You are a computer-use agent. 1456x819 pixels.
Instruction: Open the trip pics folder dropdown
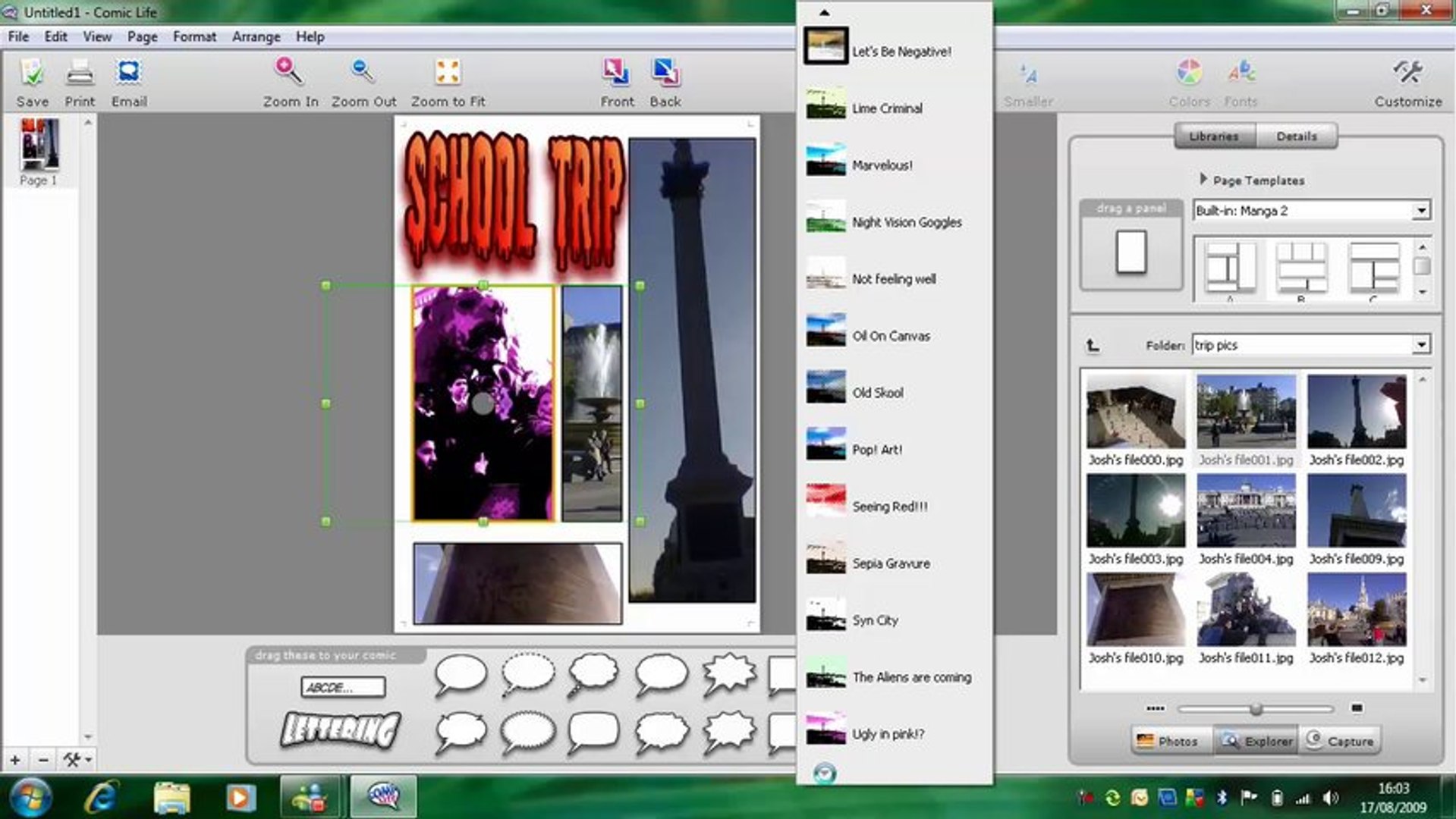point(1420,345)
